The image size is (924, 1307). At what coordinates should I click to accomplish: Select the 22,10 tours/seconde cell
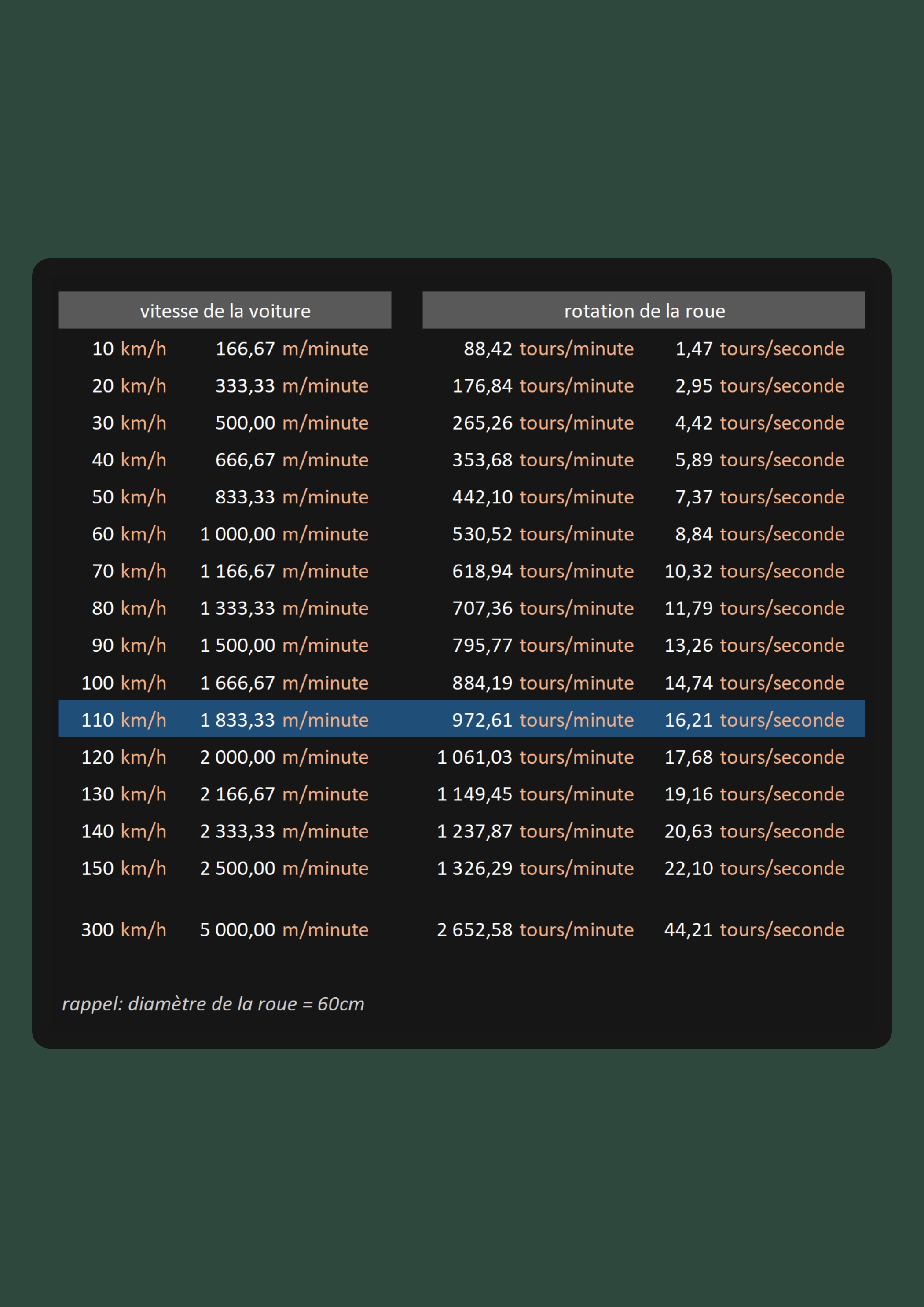(x=754, y=868)
